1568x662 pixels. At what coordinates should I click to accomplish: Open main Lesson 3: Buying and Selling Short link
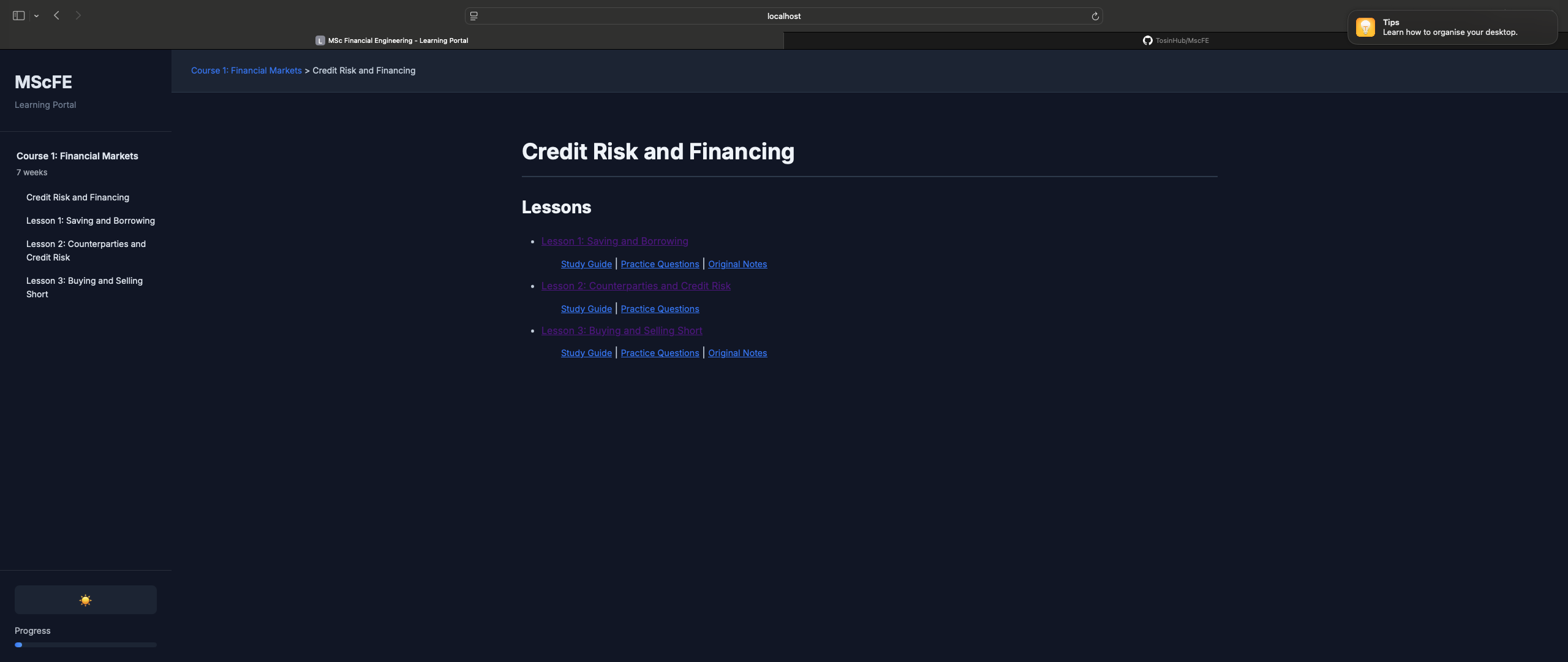click(x=622, y=331)
